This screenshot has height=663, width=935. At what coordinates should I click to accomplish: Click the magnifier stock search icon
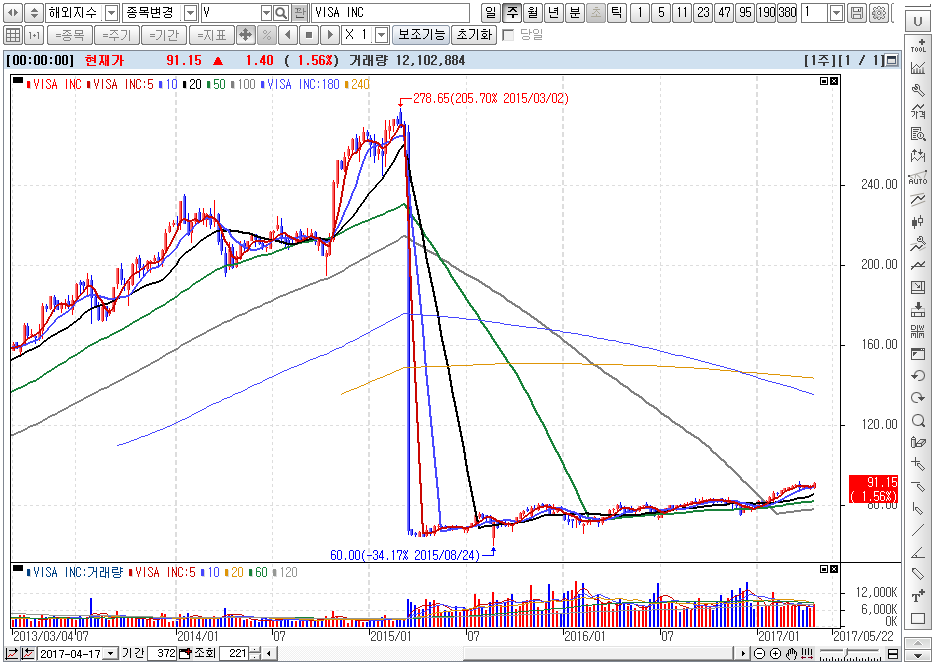pos(281,13)
